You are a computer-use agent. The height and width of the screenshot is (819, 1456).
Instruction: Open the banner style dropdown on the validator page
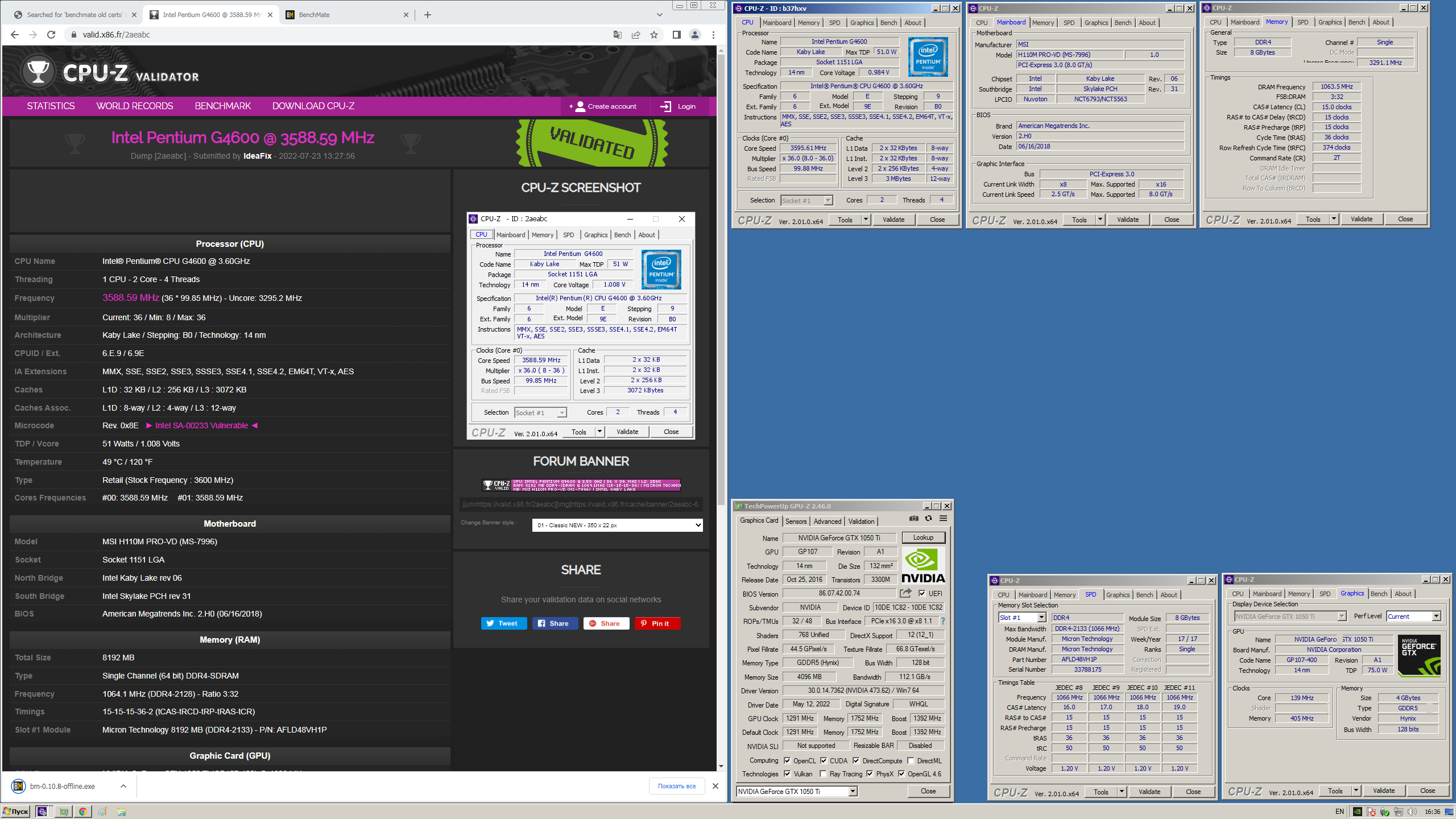click(x=617, y=525)
